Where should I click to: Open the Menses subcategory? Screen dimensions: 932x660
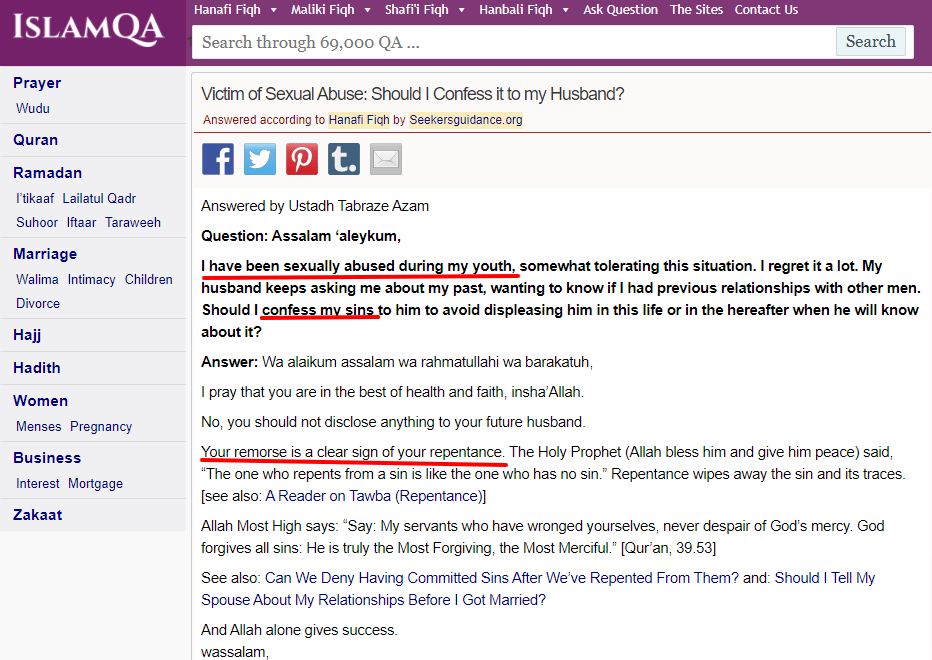click(39, 427)
